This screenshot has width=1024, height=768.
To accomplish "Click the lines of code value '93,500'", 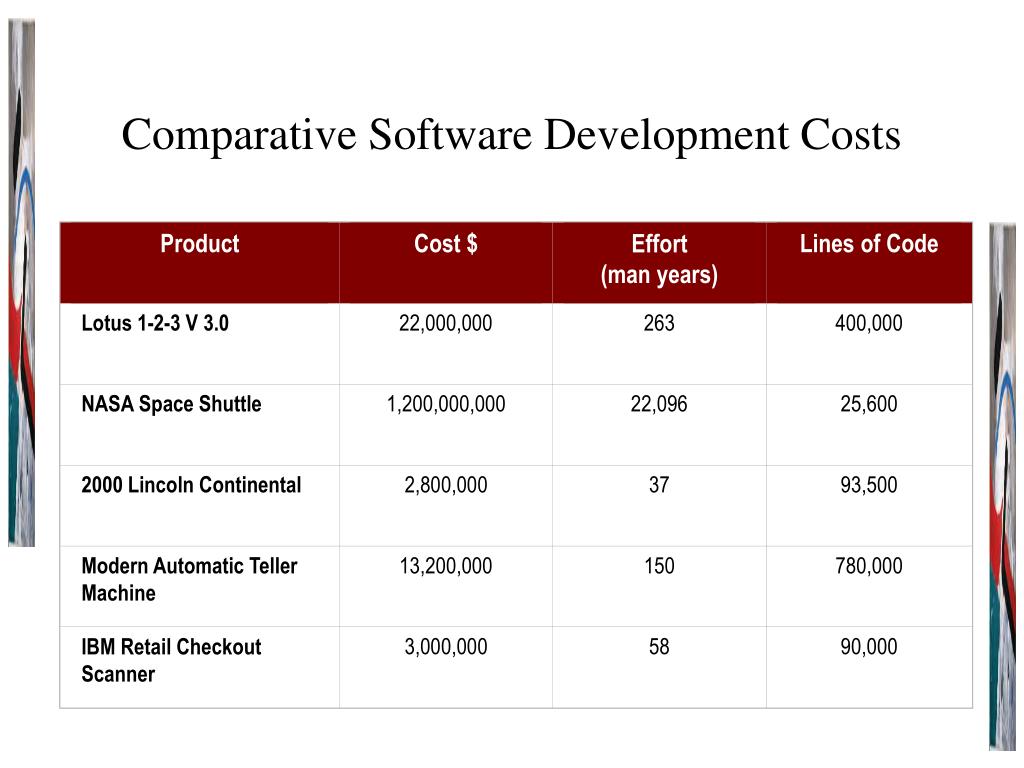I will point(869,485).
